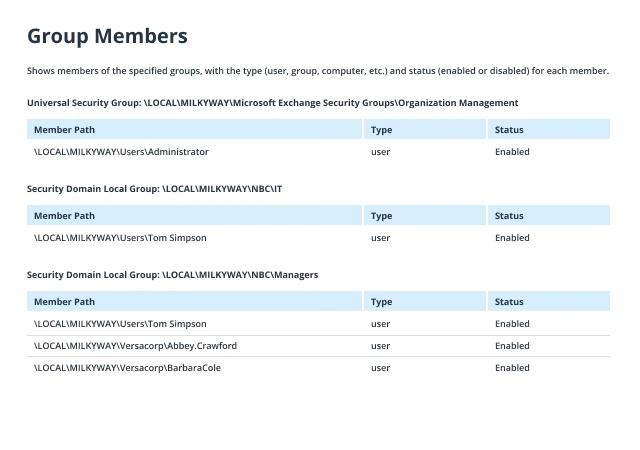This screenshot has height=450, width=640.
Task: Click Enabled status for BarbaraCole
Action: pos(512,368)
